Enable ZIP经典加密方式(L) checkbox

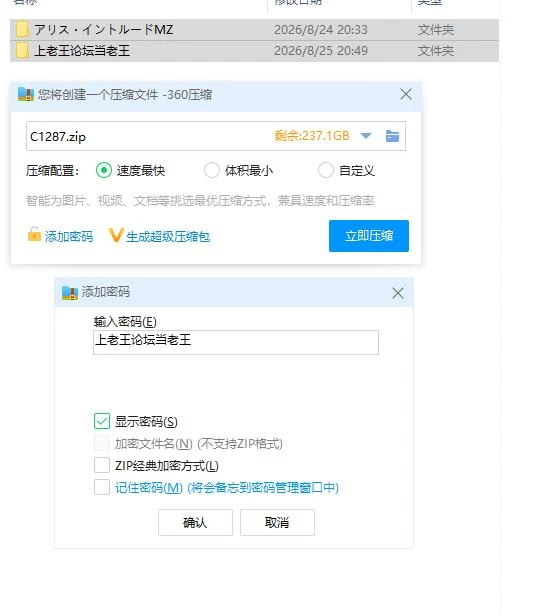pyautogui.click(x=102, y=465)
